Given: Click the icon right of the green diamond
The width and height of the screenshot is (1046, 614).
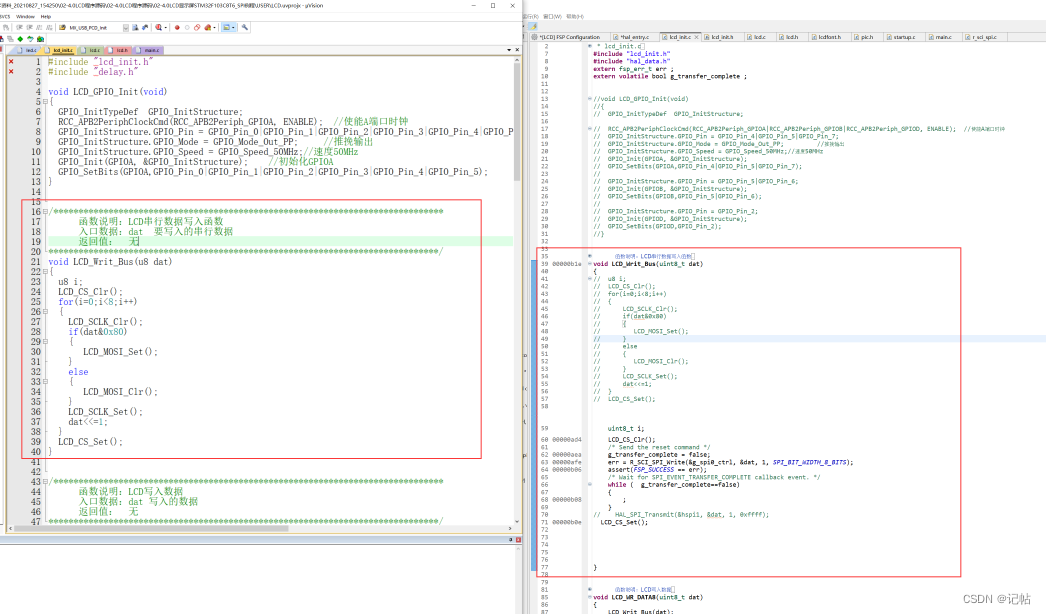Looking at the screenshot, I should [x=30, y=39].
